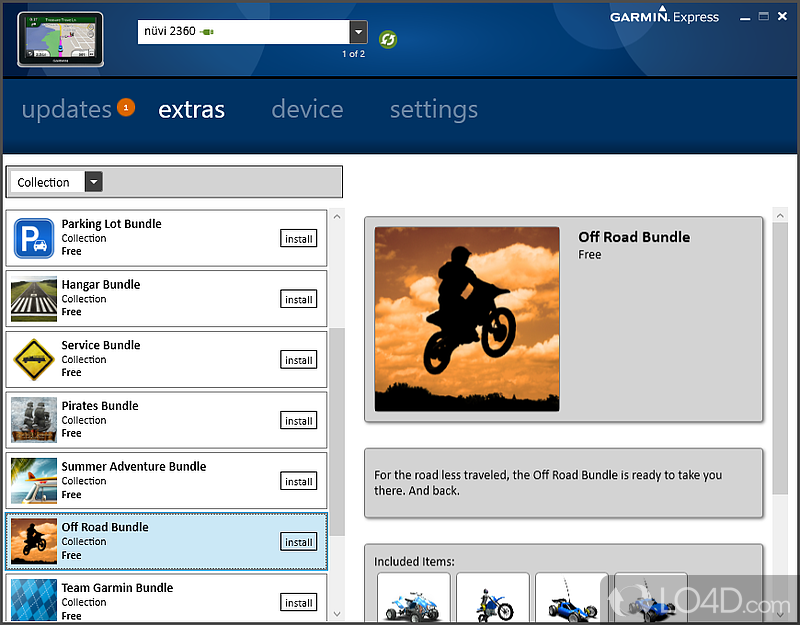Open the nüvi 2360 device dropdown
The image size is (800, 625).
[358, 33]
